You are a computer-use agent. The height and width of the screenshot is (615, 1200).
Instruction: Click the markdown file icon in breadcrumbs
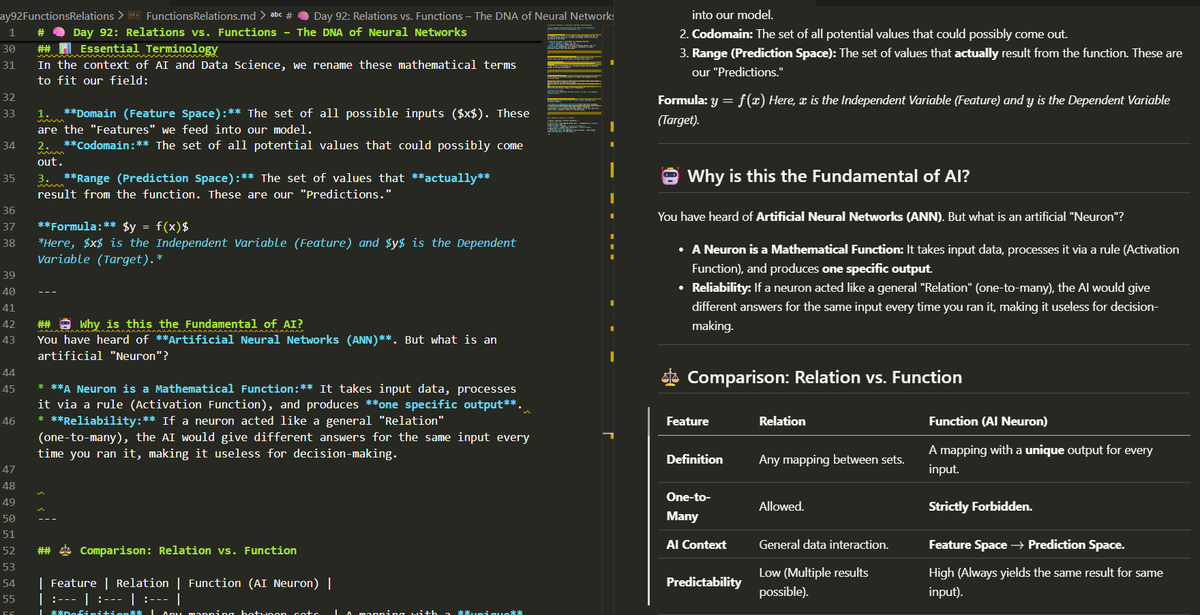[x=135, y=16]
